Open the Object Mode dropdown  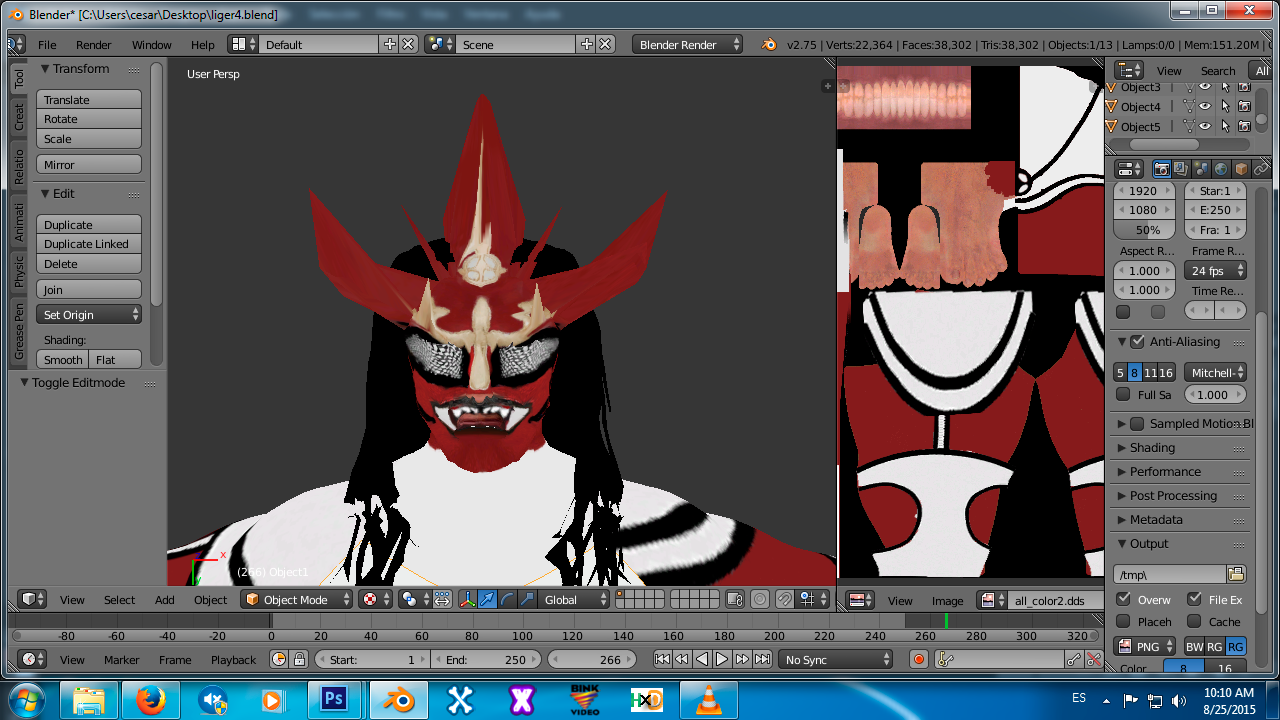(x=297, y=599)
